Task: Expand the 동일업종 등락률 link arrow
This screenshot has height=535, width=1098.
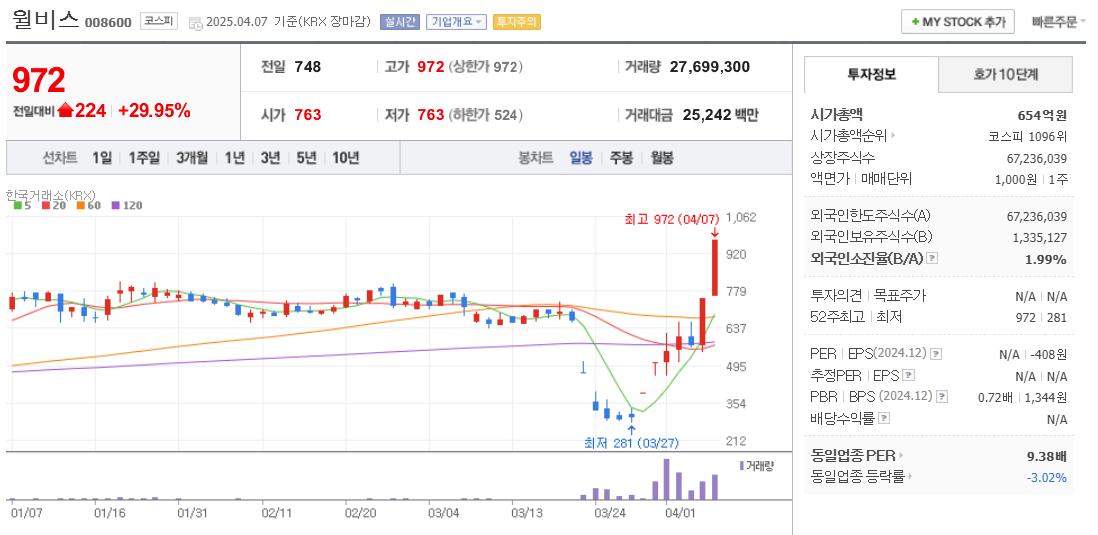Action: pyautogui.click(x=910, y=478)
